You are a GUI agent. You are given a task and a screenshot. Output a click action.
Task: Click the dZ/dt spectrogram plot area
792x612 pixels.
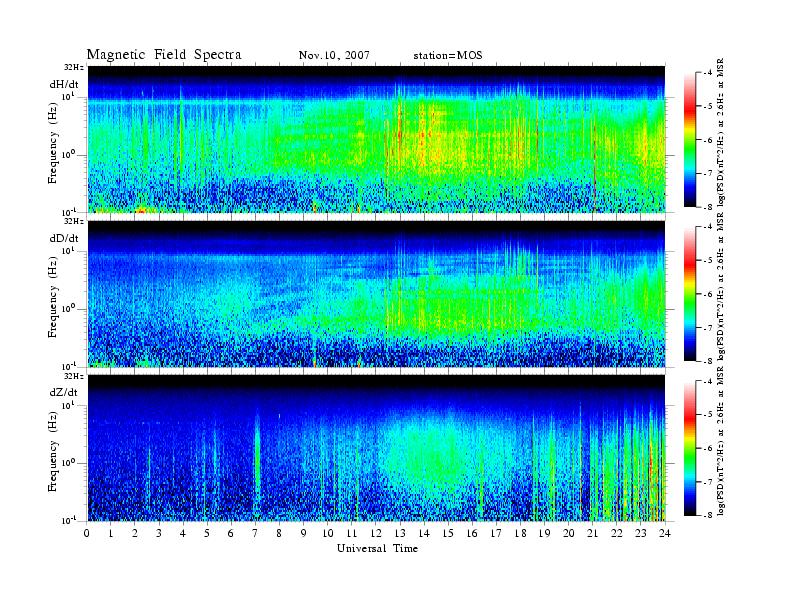(376, 448)
